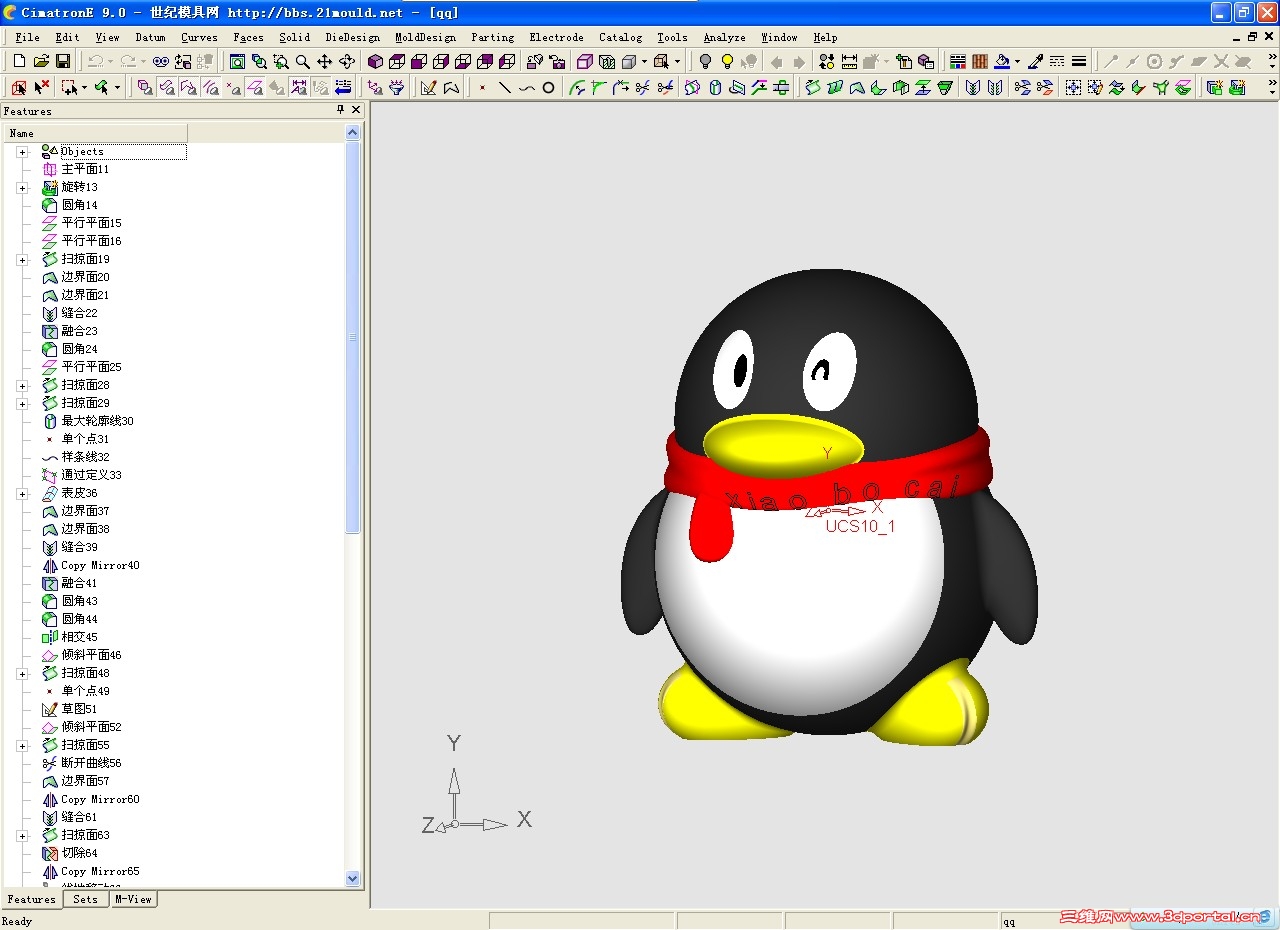Choose the Pan view four-arrow tool
Viewport: 1280px width, 930px height.
325,61
